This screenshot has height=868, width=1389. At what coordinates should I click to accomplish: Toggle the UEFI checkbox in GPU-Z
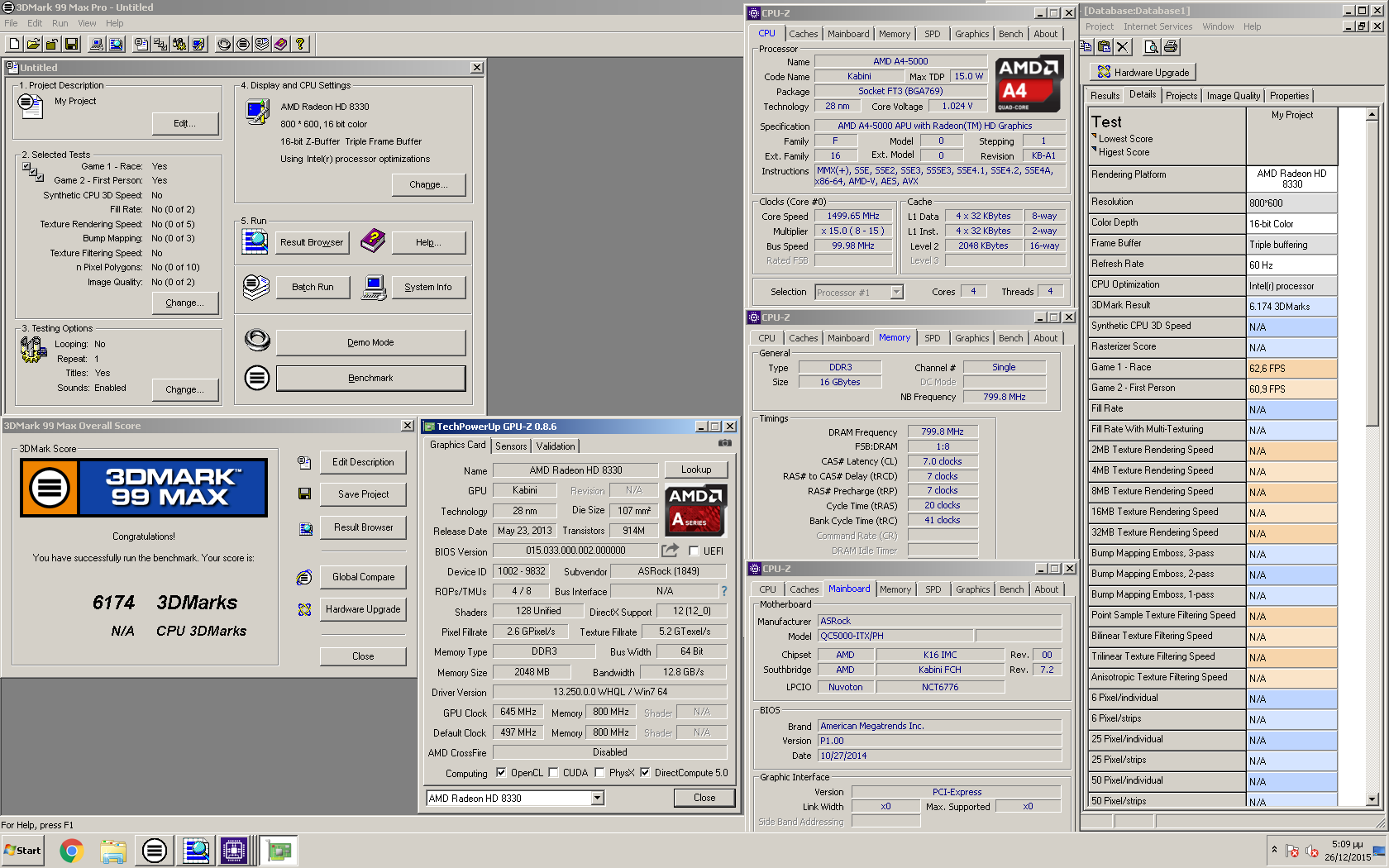pyautogui.click(x=694, y=551)
